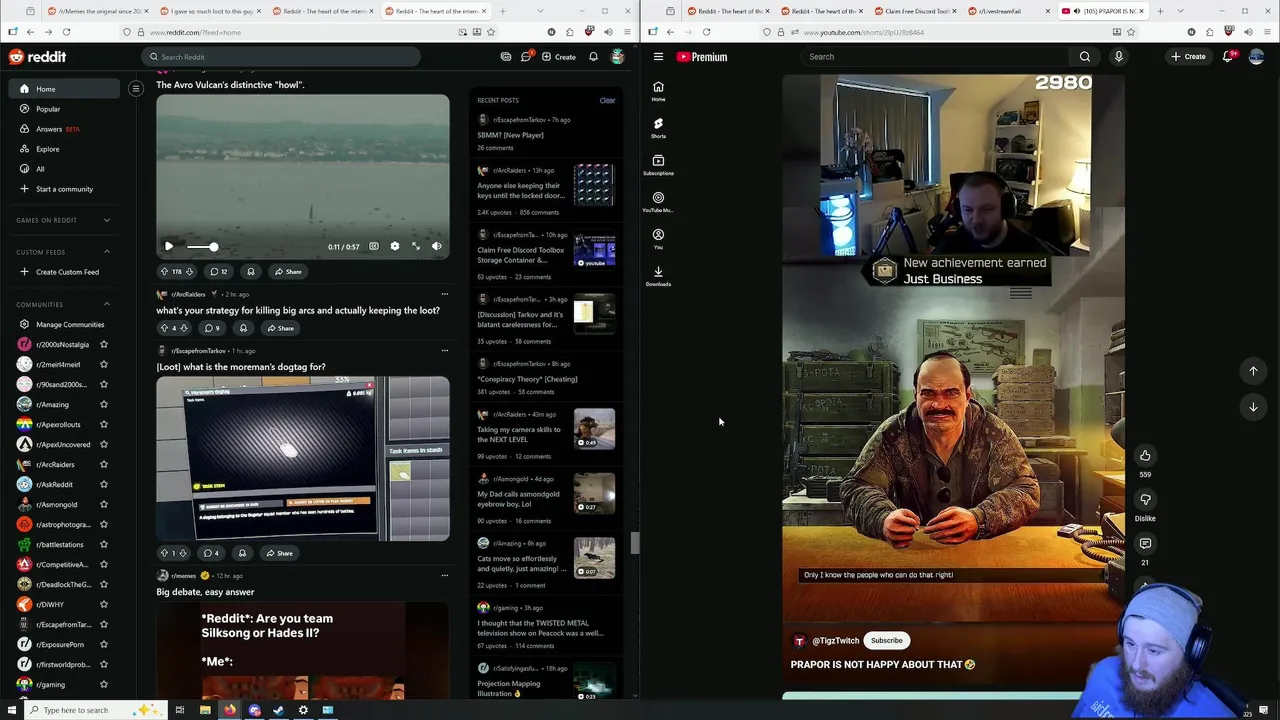Open Reddit notifications bell

click(593, 57)
